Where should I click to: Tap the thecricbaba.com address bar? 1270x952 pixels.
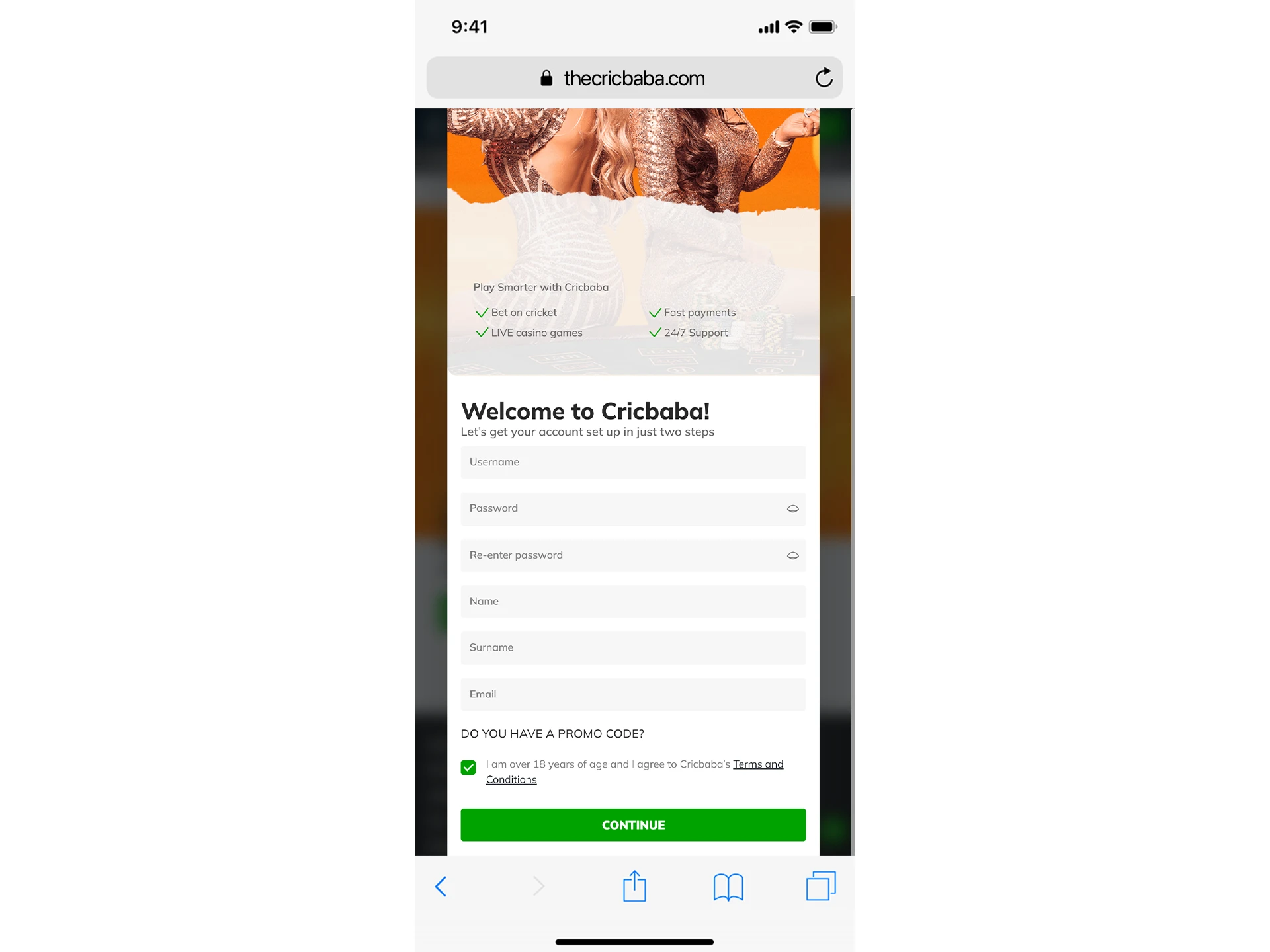pos(634,78)
